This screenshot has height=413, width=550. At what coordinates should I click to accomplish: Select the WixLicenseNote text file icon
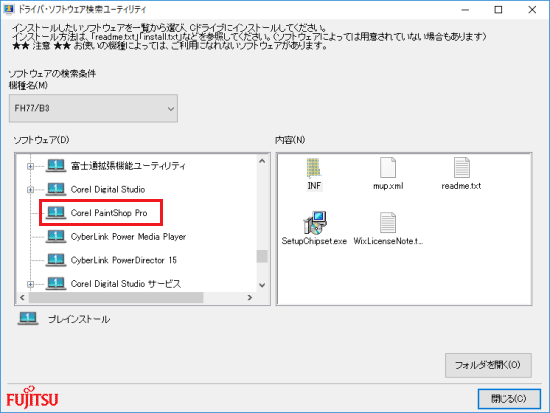coord(388,222)
